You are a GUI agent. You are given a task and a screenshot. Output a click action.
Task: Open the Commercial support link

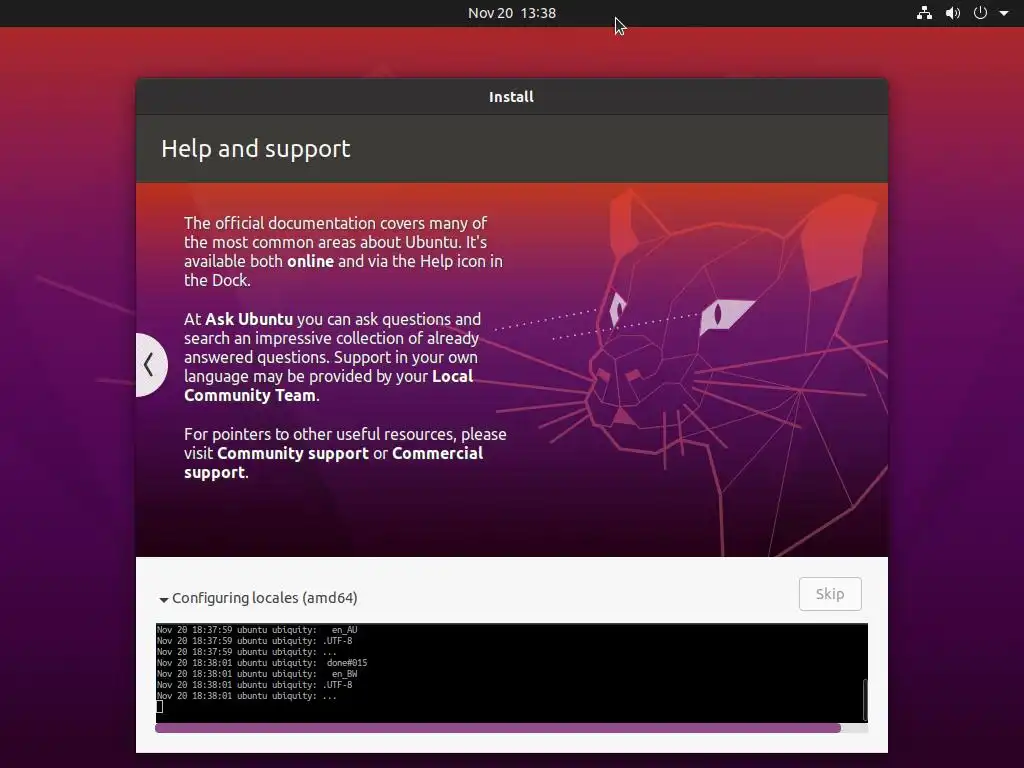coord(334,463)
